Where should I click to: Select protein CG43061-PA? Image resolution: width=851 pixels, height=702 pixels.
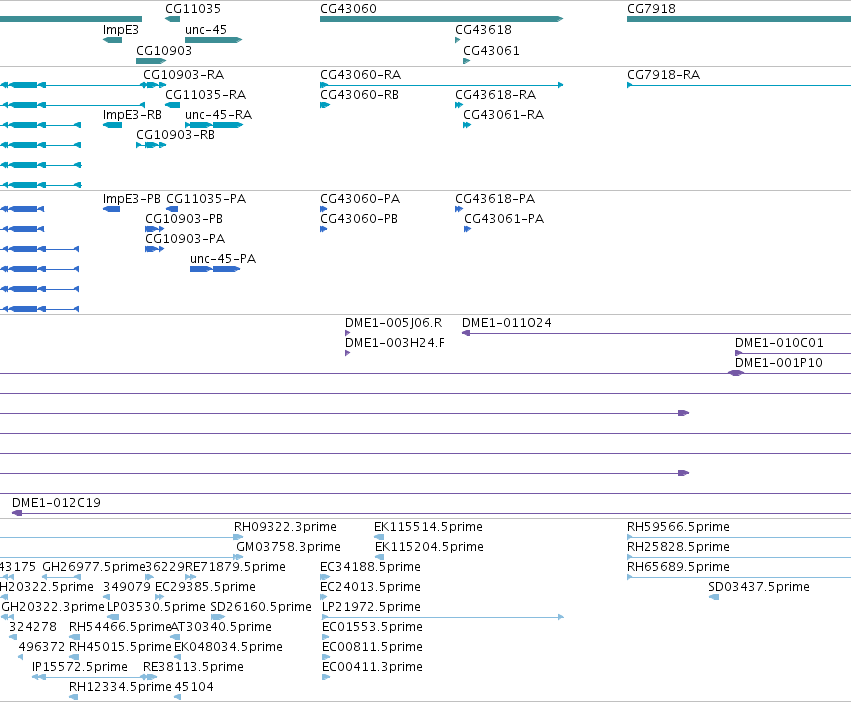[x=504, y=219]
